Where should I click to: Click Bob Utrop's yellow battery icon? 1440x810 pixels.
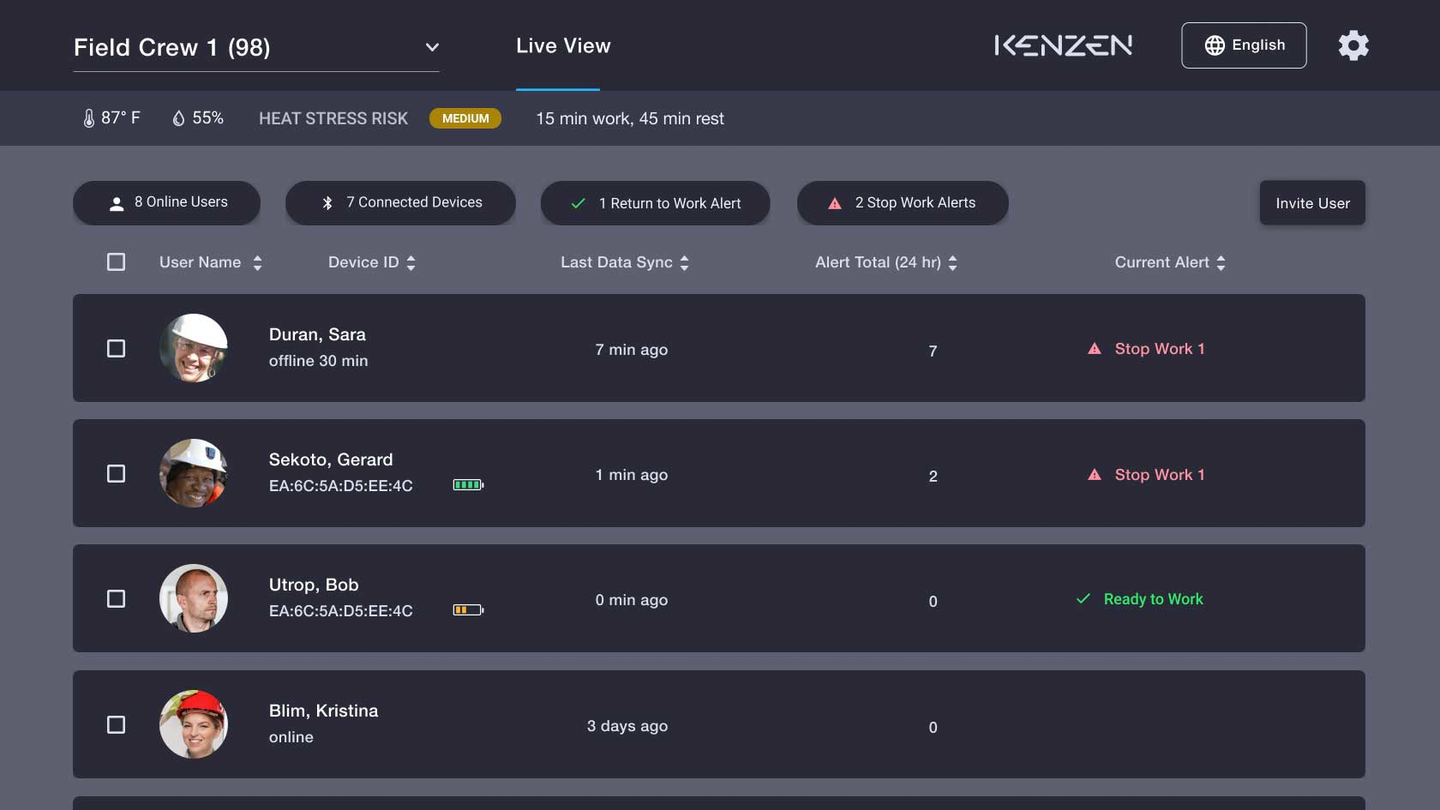pos(468,610)
